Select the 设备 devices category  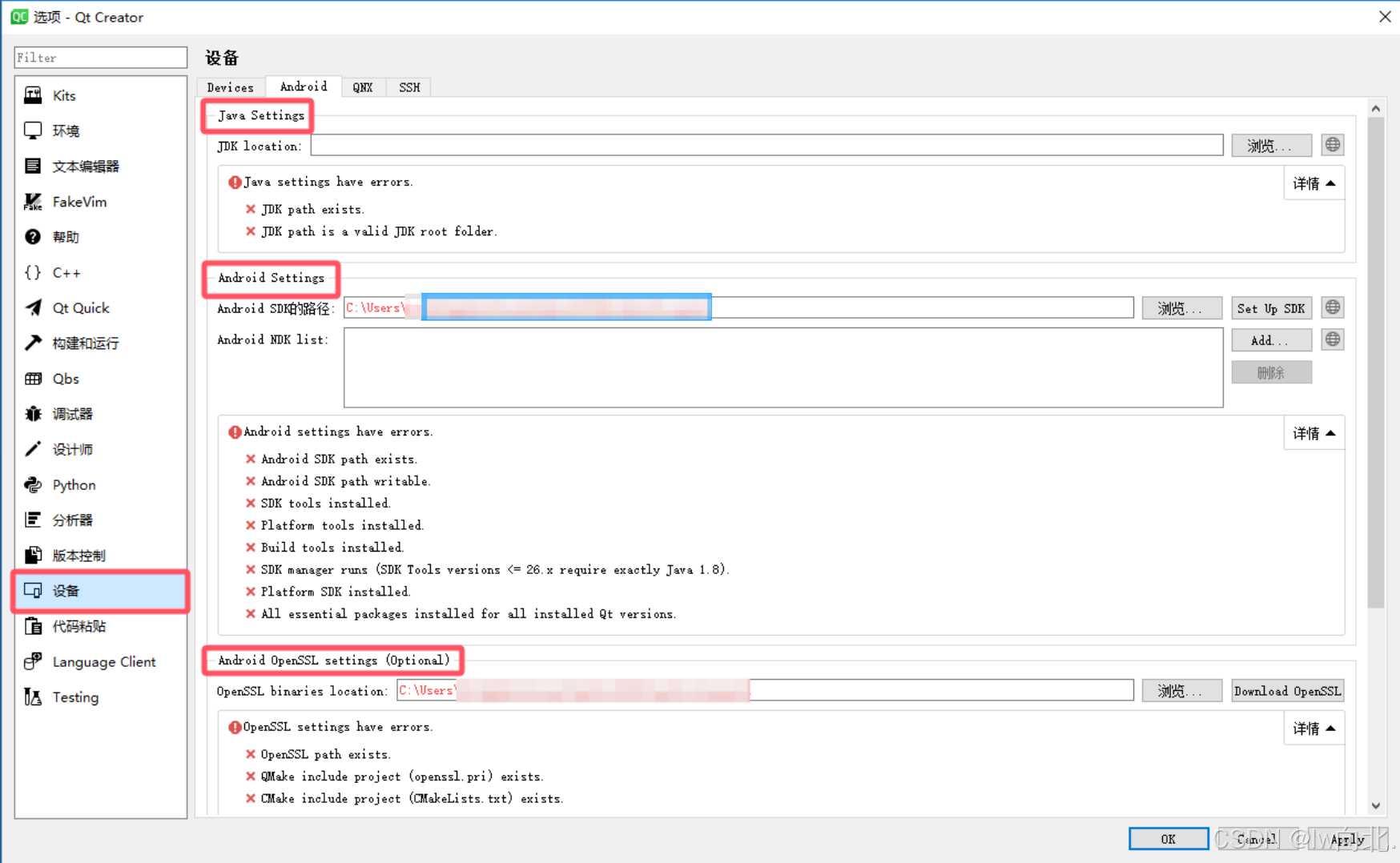coord(100,591)
